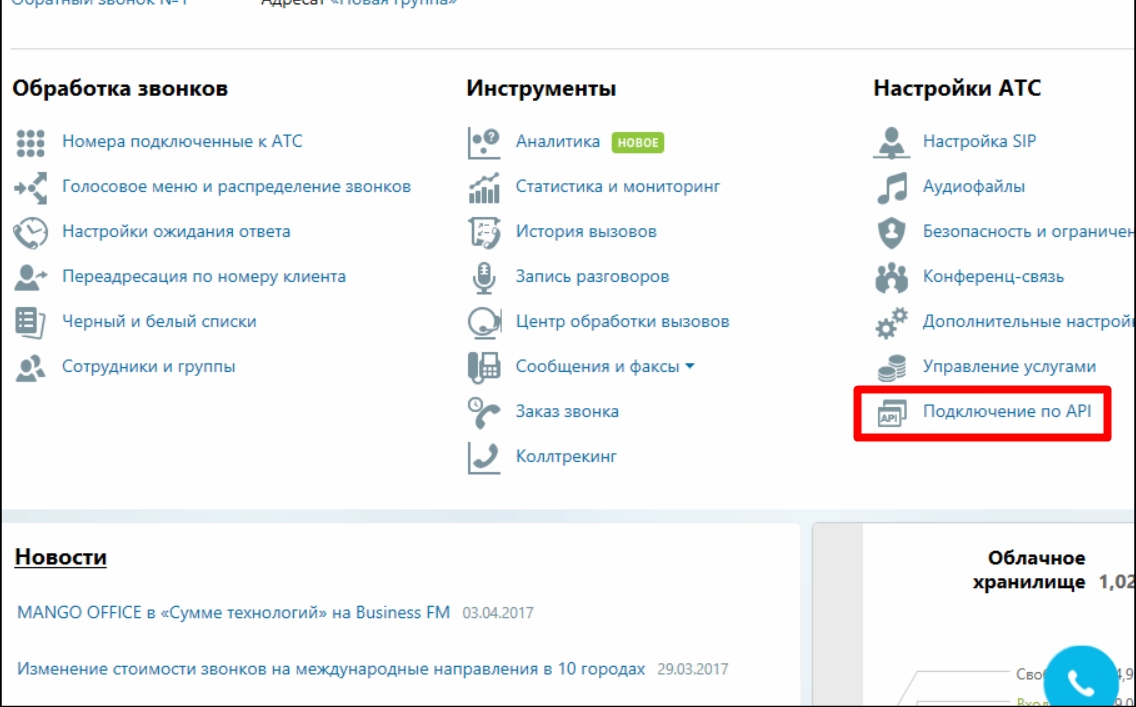Click the headset icon for Центр обработки вызовов
Image resolution: width=1136 pixels, height=707 pixels.
[x=484, y=323]
